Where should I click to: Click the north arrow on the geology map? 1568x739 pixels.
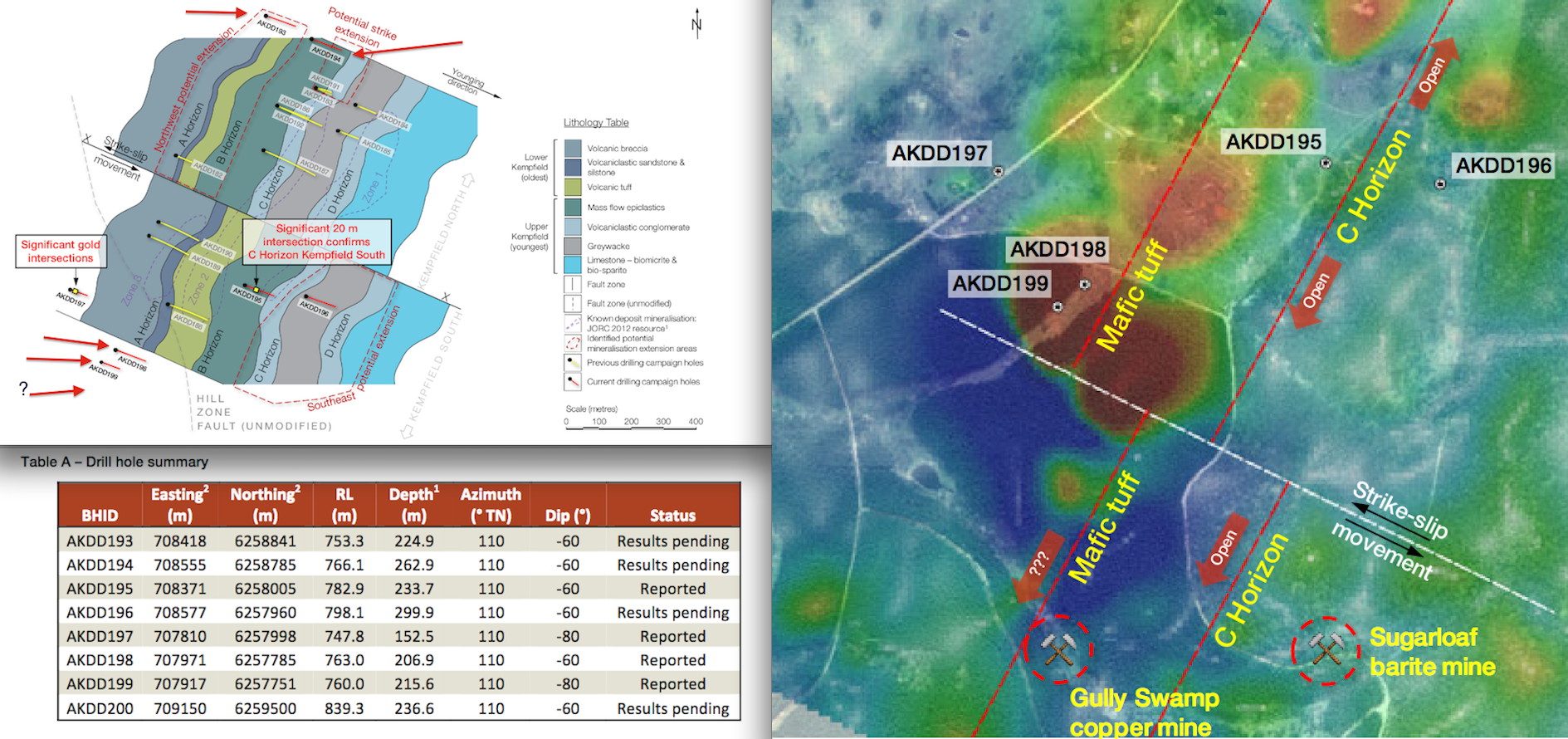(x=696, y=24)
